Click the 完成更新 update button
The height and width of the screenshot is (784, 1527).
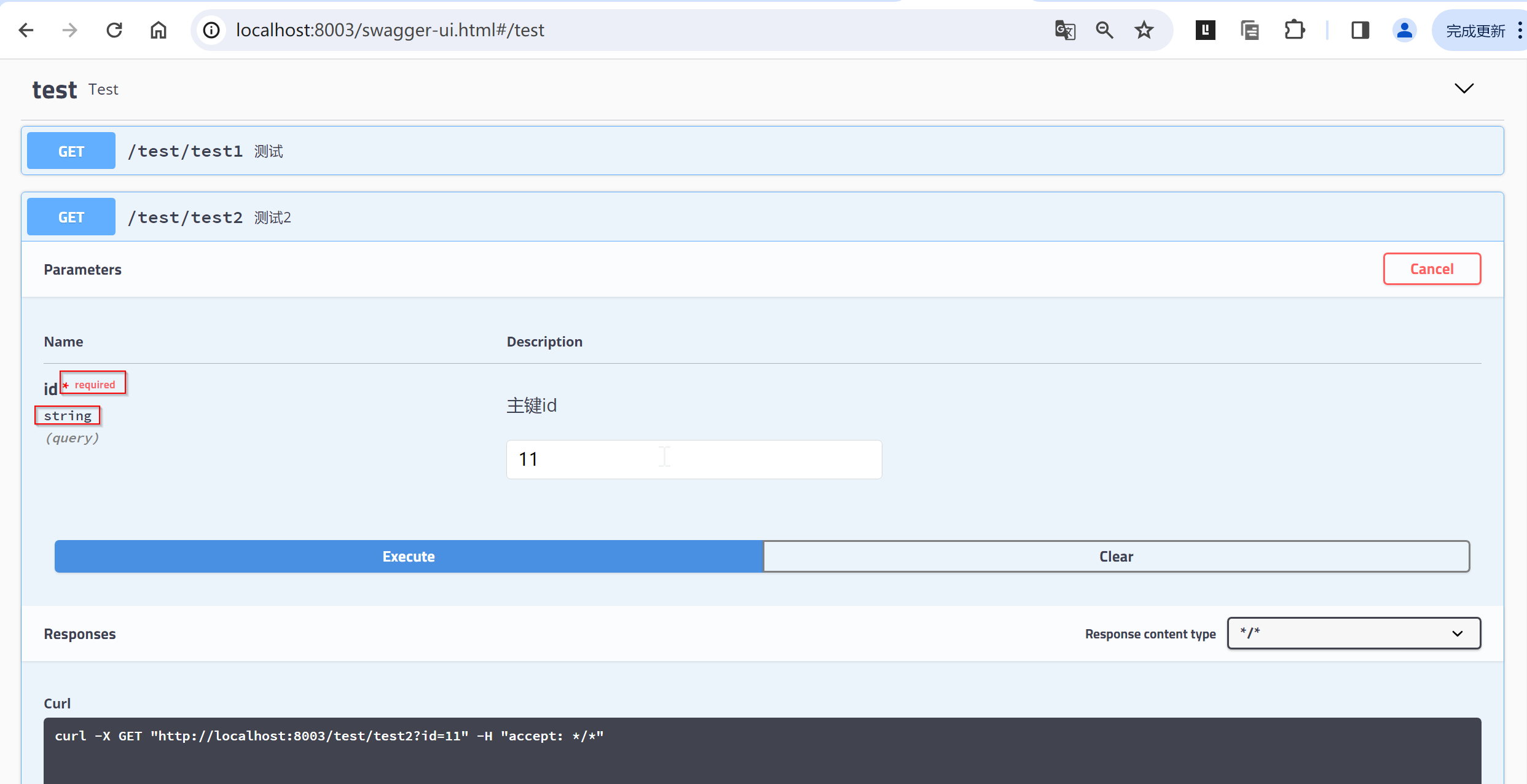(x=1475, y=31)
